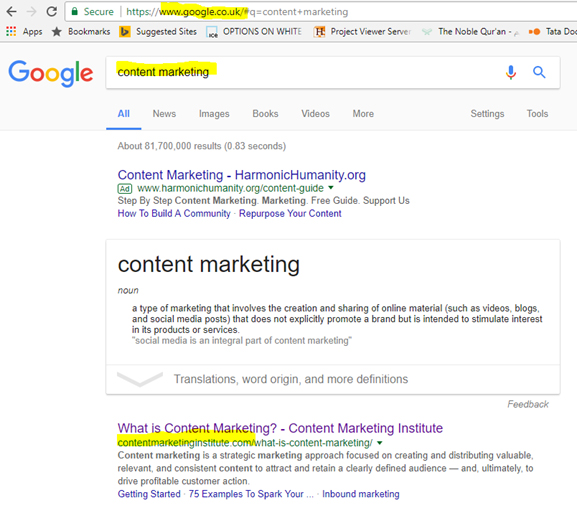Click the 'content marketing' definition heading

click(209, 264)
